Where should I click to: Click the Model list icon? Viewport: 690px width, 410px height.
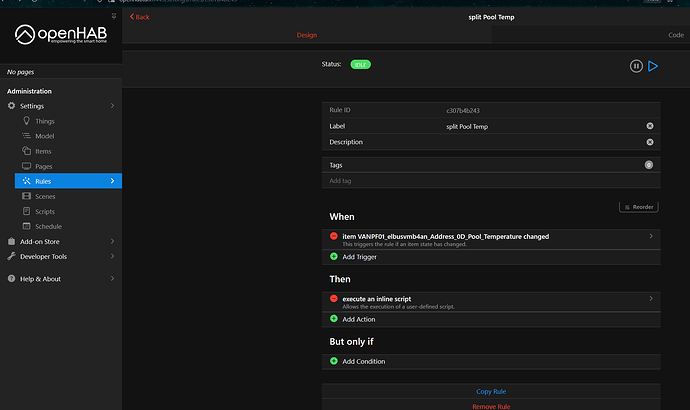pyautogui.click(x=26, y=135)
